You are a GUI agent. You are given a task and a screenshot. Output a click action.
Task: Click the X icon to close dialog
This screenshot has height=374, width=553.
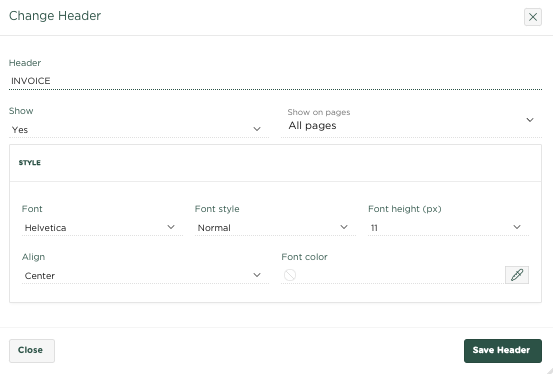point(533,17)
